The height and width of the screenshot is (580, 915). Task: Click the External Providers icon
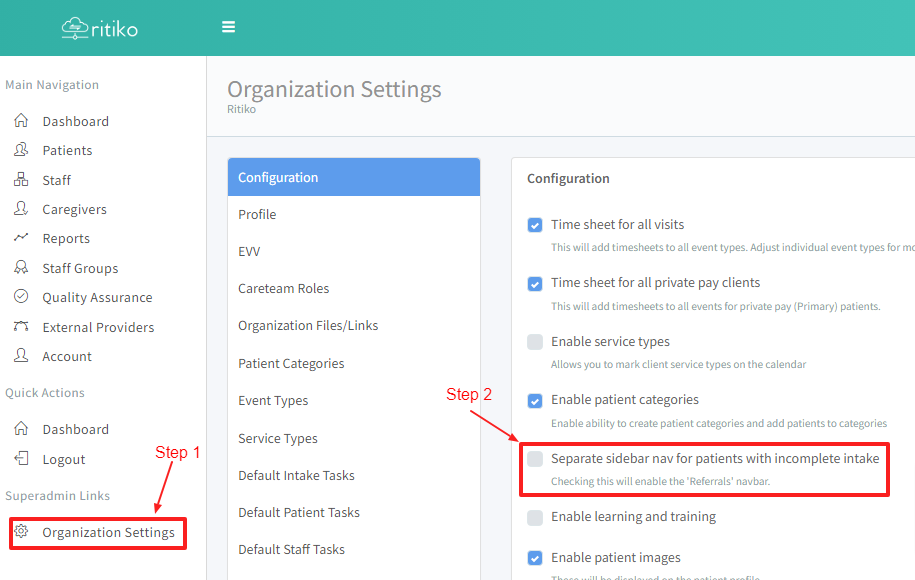(21, 327)
